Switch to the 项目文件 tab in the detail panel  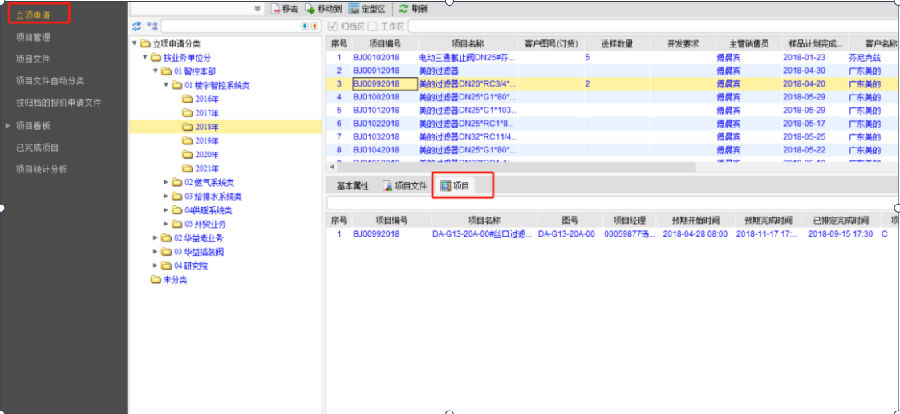(405, 186)
